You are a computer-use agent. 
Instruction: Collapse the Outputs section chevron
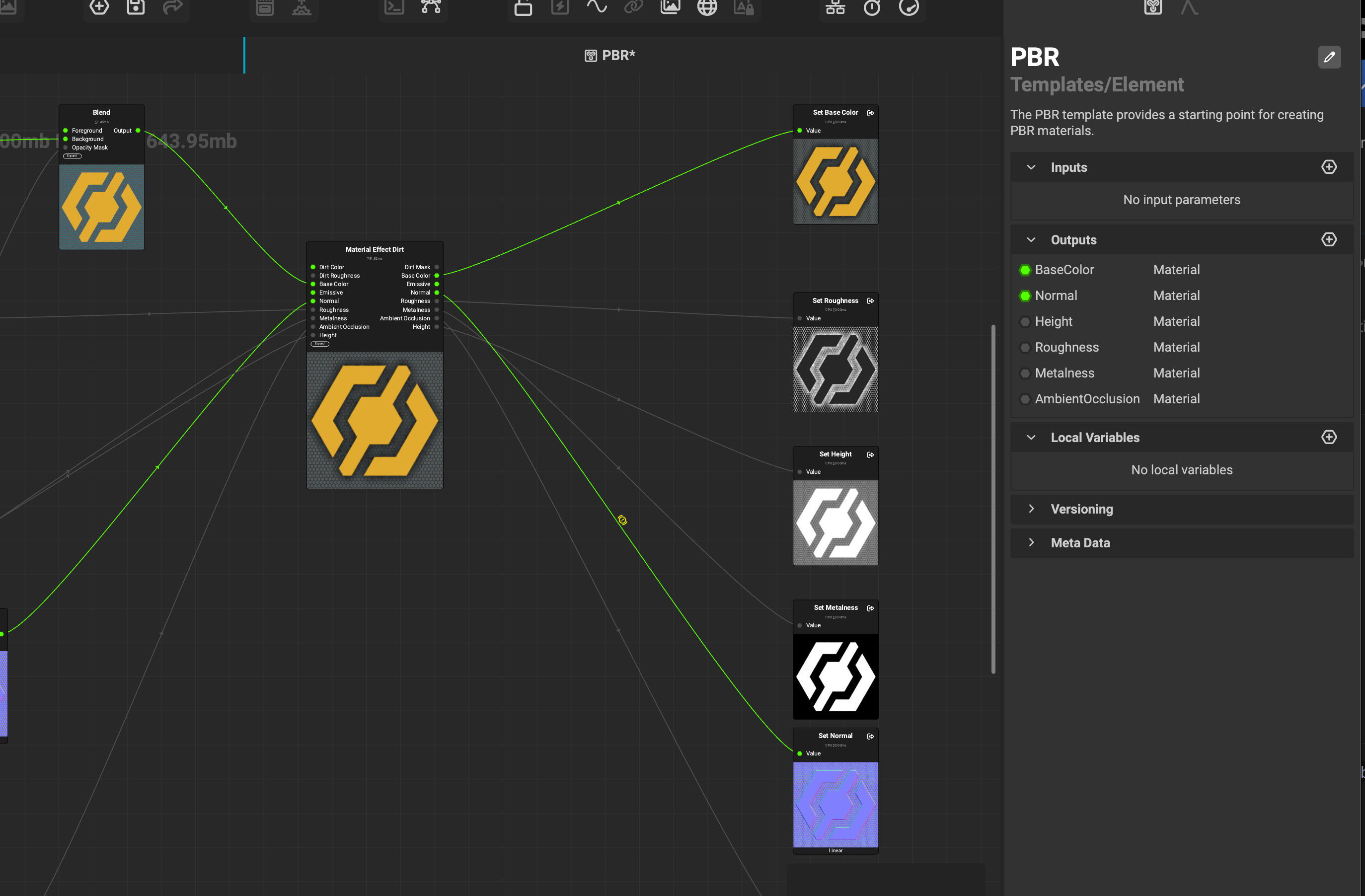pyautogui.click(x=1031, y=240)
